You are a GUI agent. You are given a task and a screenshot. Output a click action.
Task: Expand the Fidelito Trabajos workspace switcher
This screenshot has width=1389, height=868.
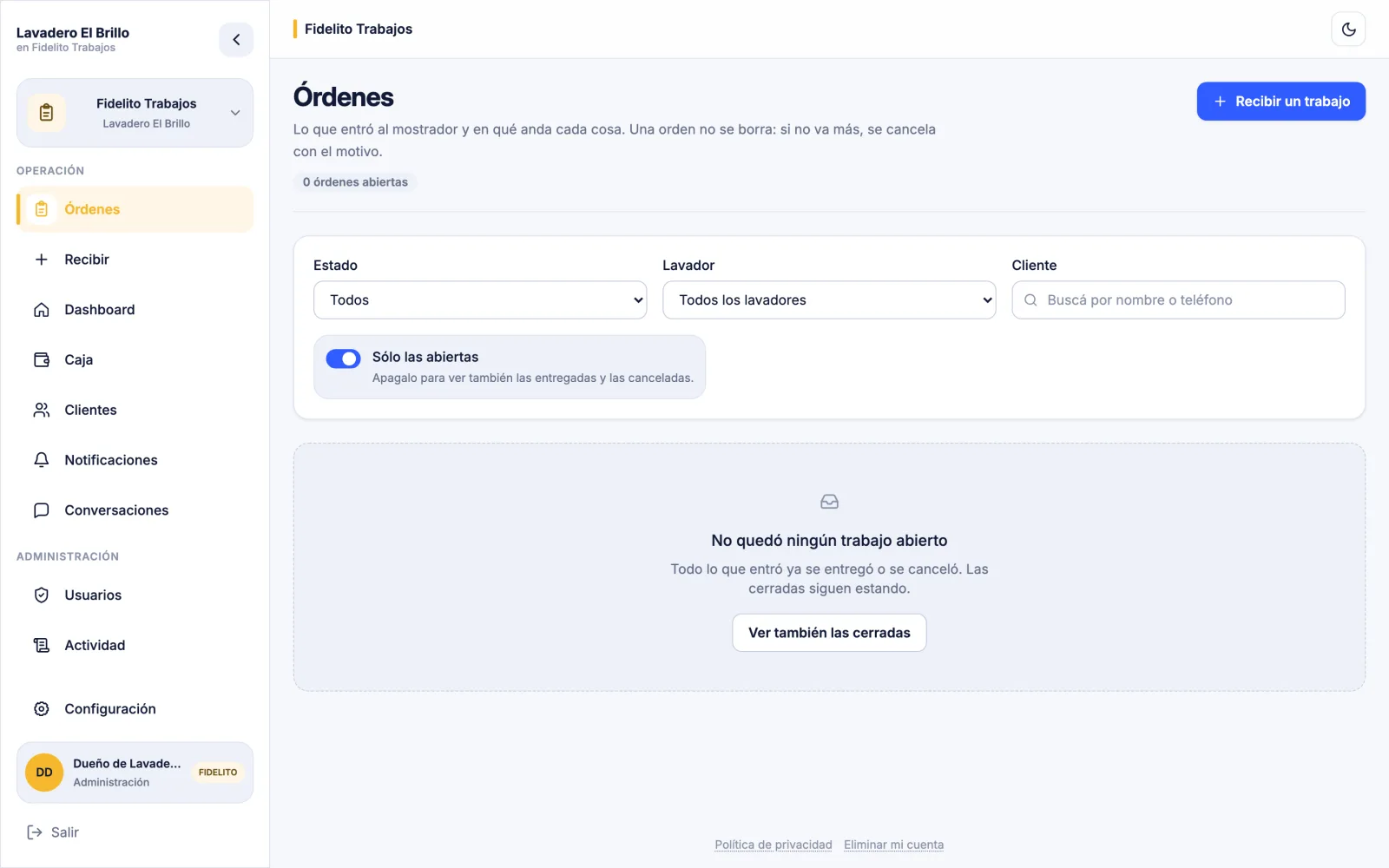tap(135, 113)
